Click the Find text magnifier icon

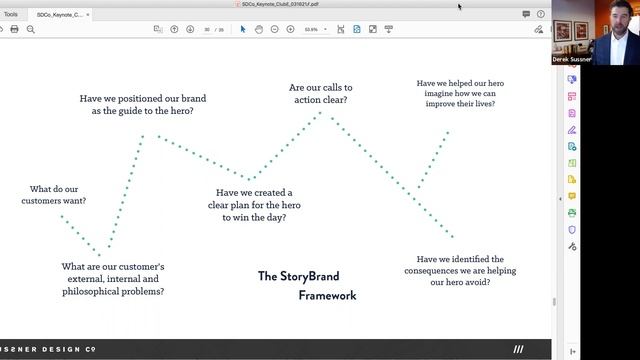point(31,29)
